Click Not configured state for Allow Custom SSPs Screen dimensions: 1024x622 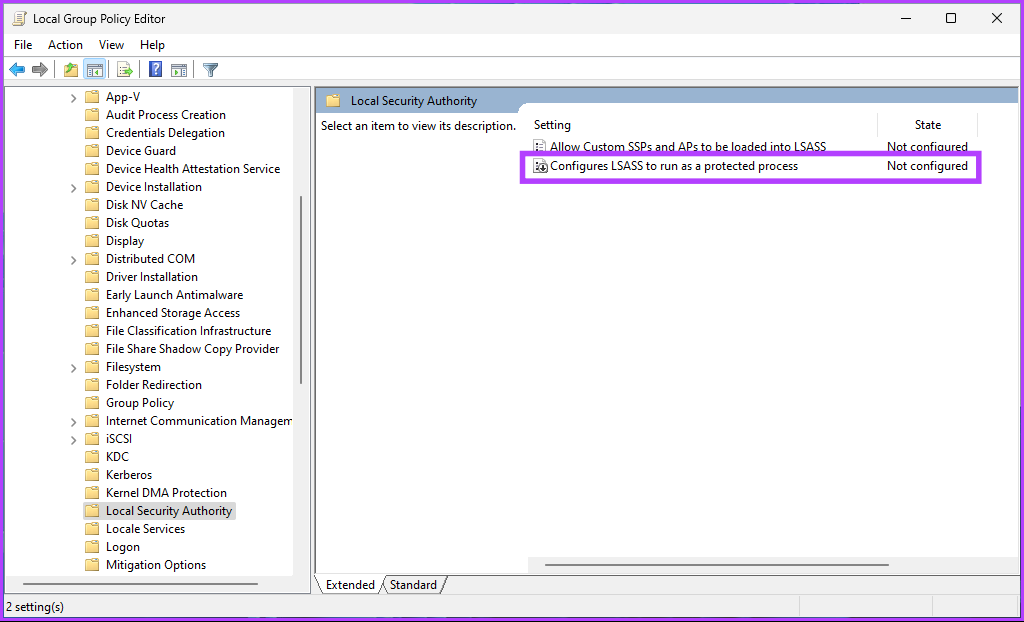(927, 147)
